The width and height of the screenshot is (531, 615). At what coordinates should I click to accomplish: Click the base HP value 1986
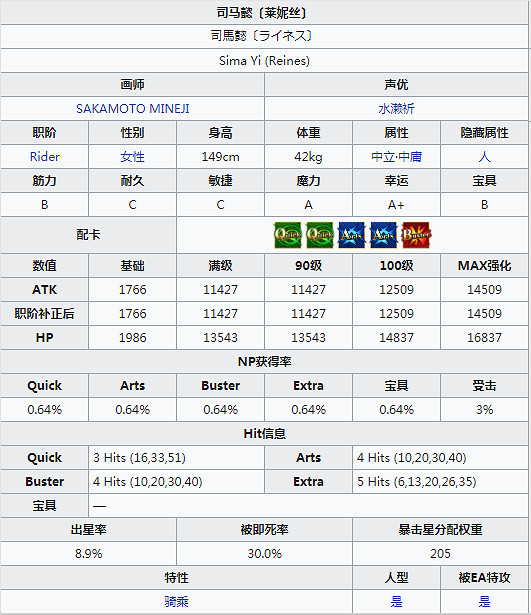(133, 338)
